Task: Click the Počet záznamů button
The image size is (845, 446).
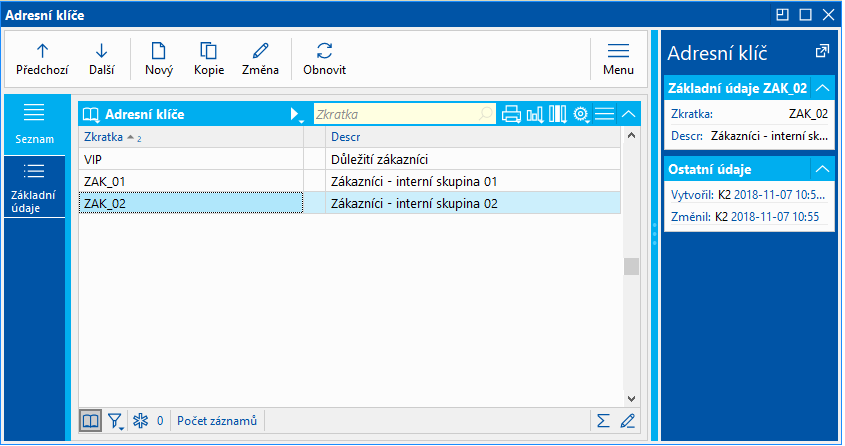Action: tap(217, 421)
